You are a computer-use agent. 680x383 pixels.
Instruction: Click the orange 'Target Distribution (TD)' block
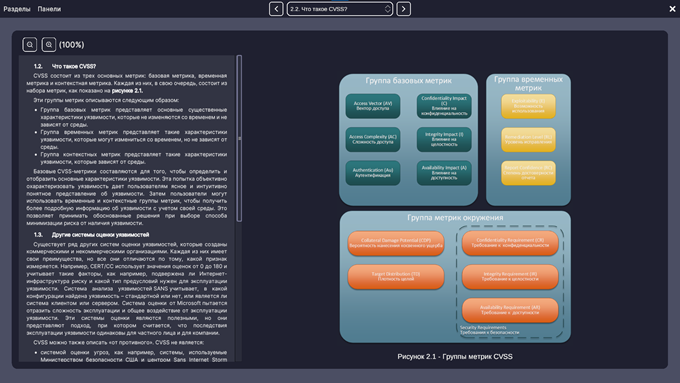[x=396, y=277]
